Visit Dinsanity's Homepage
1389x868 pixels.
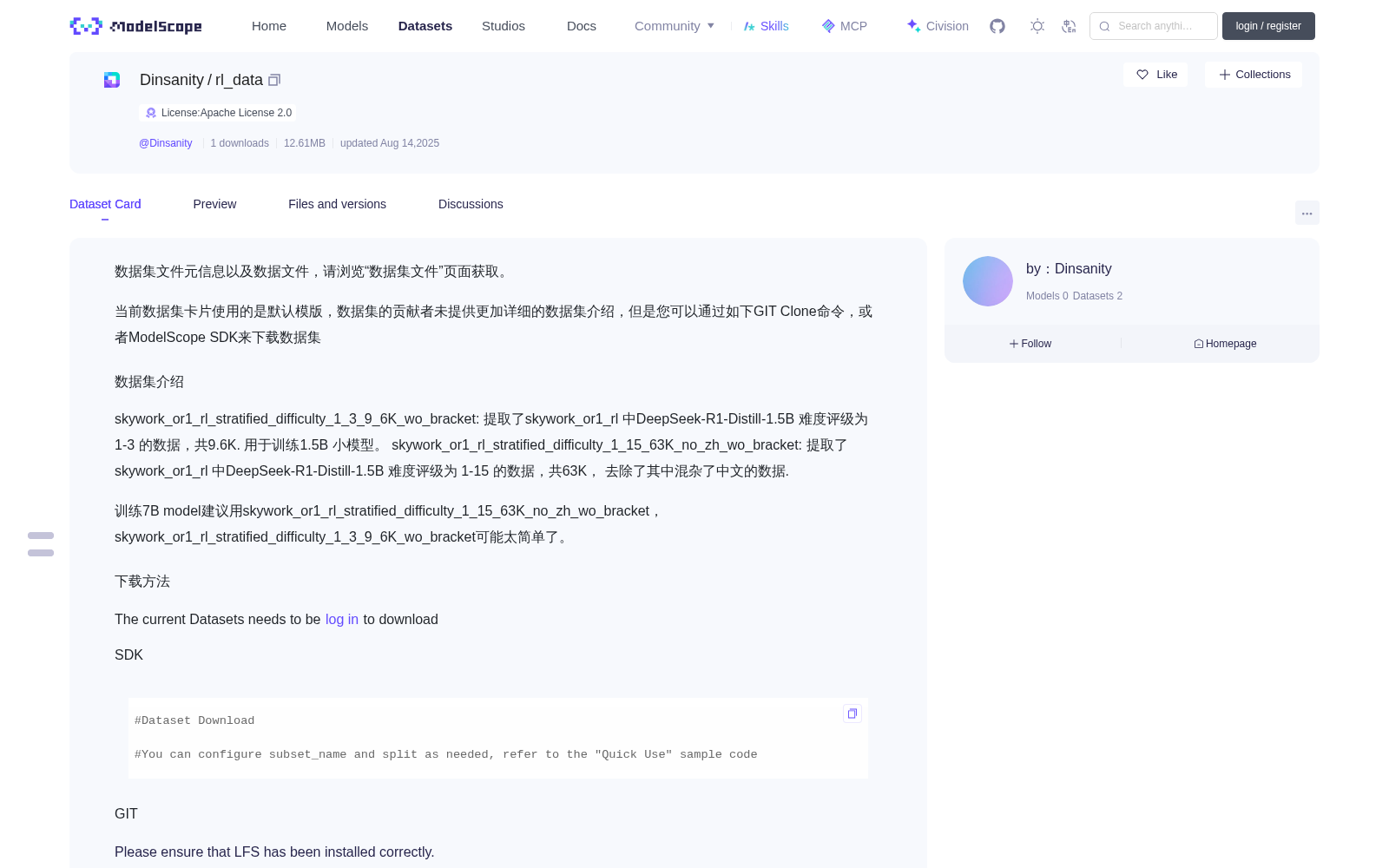click(1225, 344)
